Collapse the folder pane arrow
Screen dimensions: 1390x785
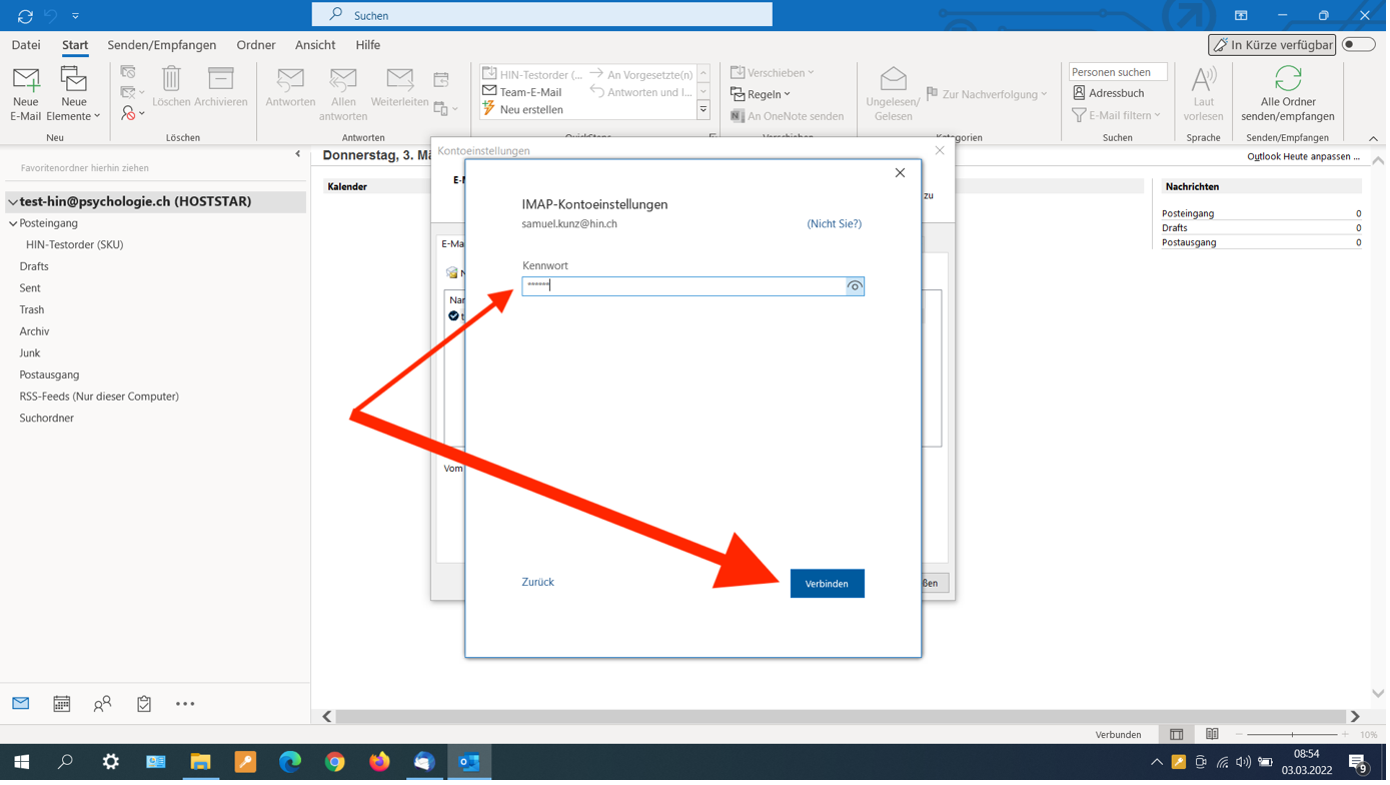pyautogui.click(x=298, y=154)
